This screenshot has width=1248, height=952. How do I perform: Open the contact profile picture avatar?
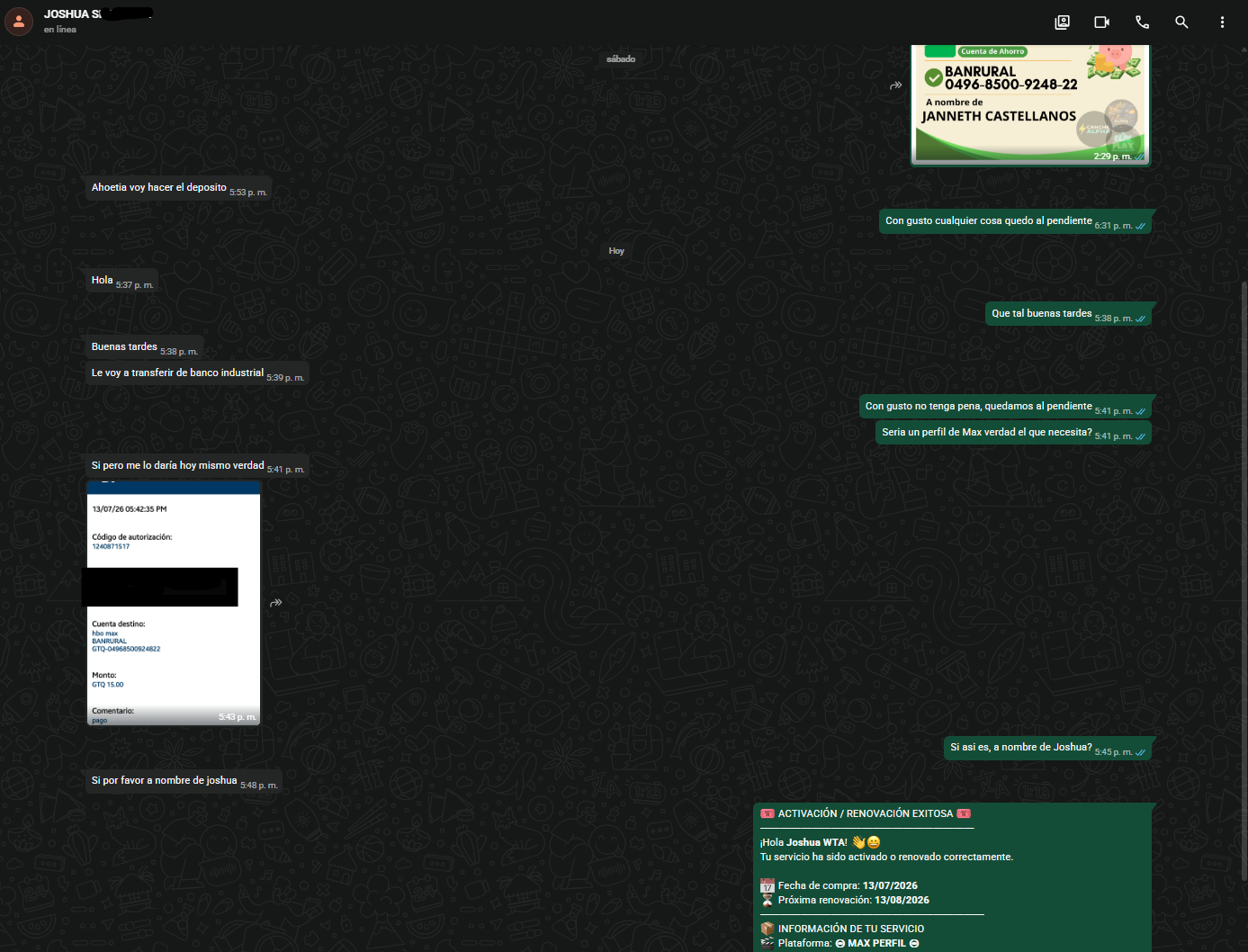point(19,22)
